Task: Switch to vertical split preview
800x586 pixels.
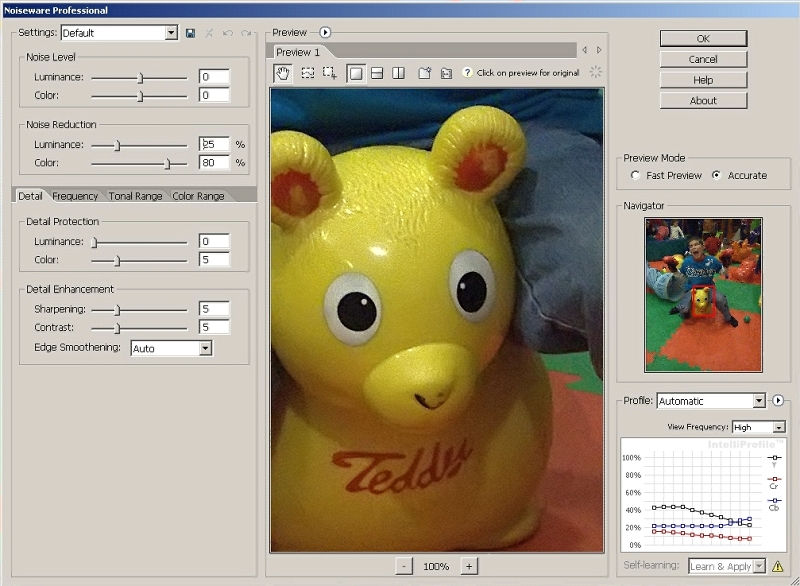Action: (398, 73)
